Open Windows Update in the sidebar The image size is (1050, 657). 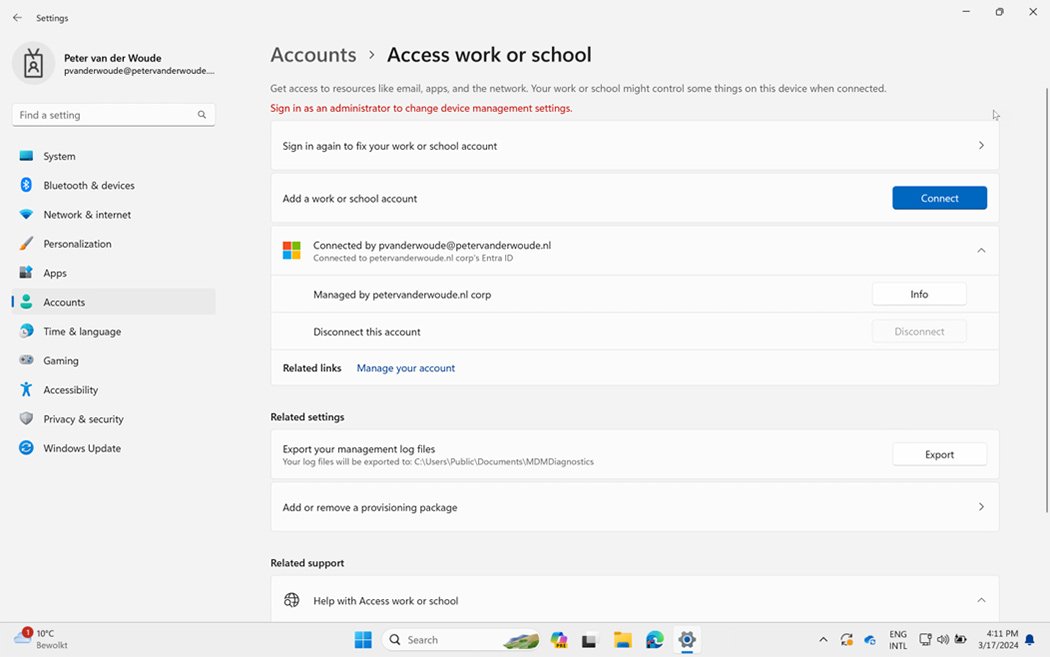click(x=78, y=448)
